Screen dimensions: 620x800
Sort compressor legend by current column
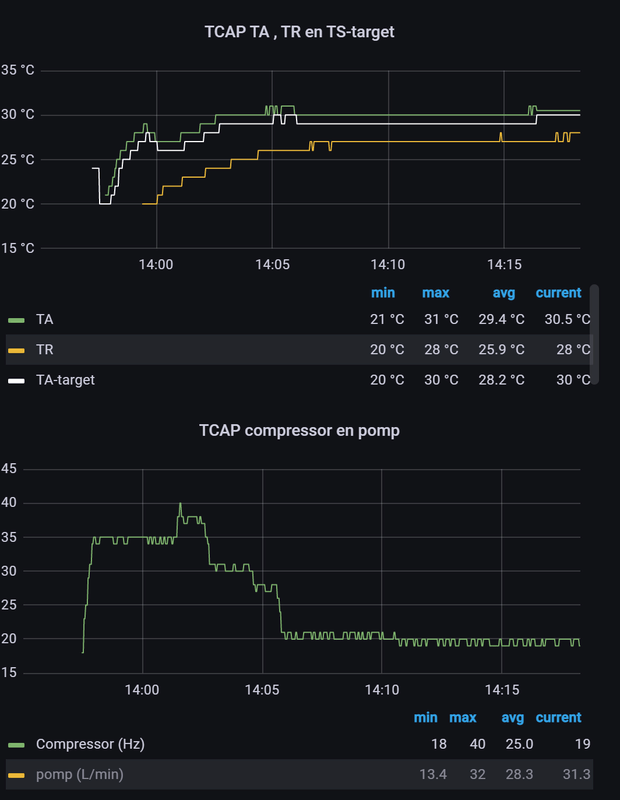(558, 717)
